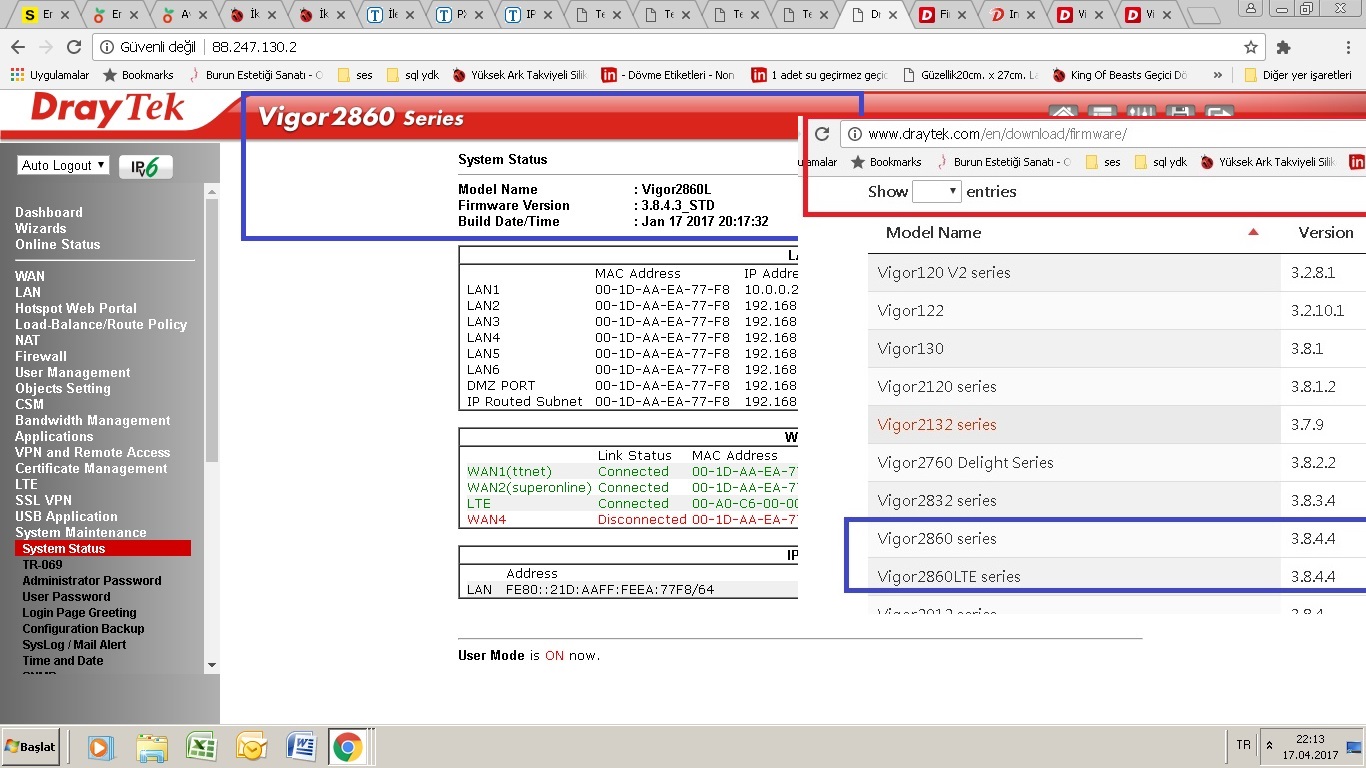
Task: Open VPN and Remote Access menu
Action: click(x=92, y=452)
